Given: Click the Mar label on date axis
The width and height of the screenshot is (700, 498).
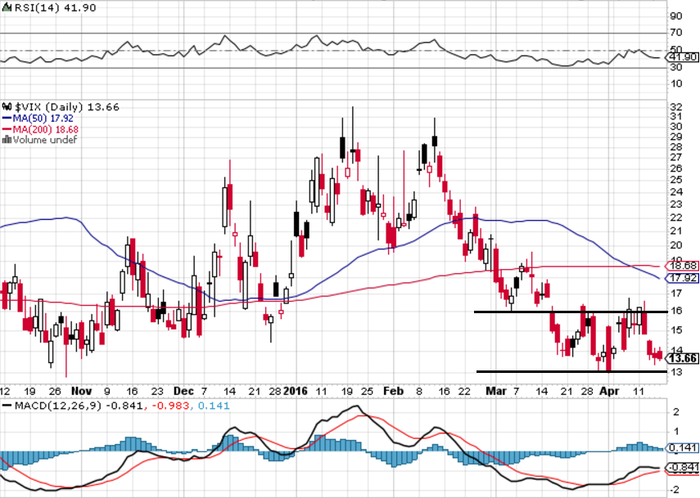Looking at the screenshot, I should pyautogui.click(x=496, y=391).
